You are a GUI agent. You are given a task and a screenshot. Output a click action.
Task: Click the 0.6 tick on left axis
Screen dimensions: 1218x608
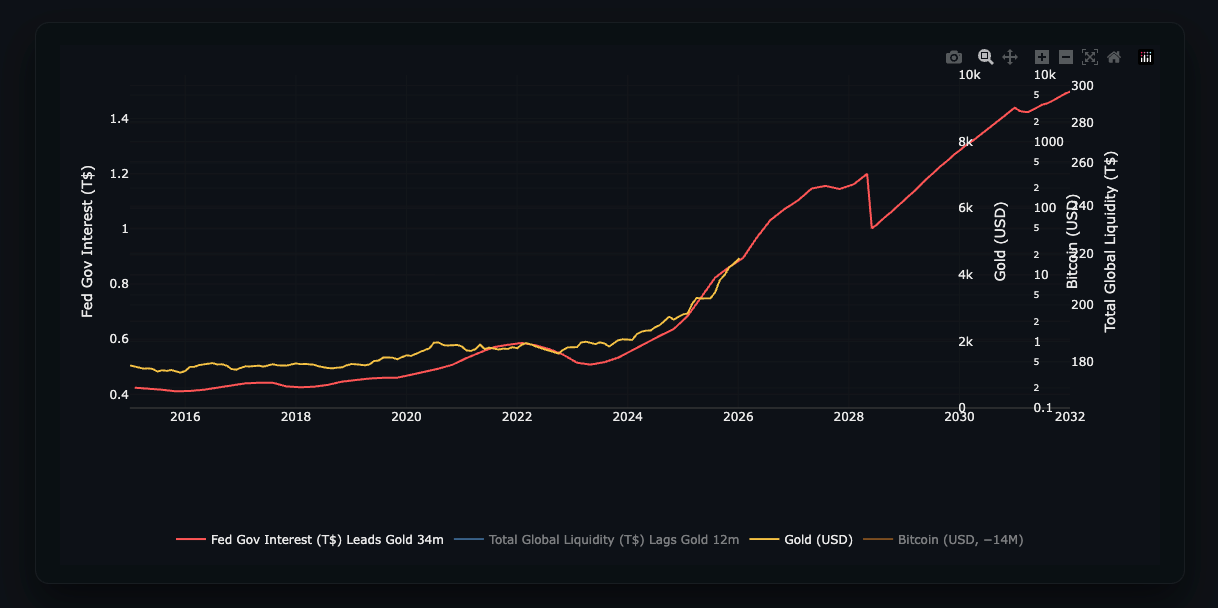(119, 339)
